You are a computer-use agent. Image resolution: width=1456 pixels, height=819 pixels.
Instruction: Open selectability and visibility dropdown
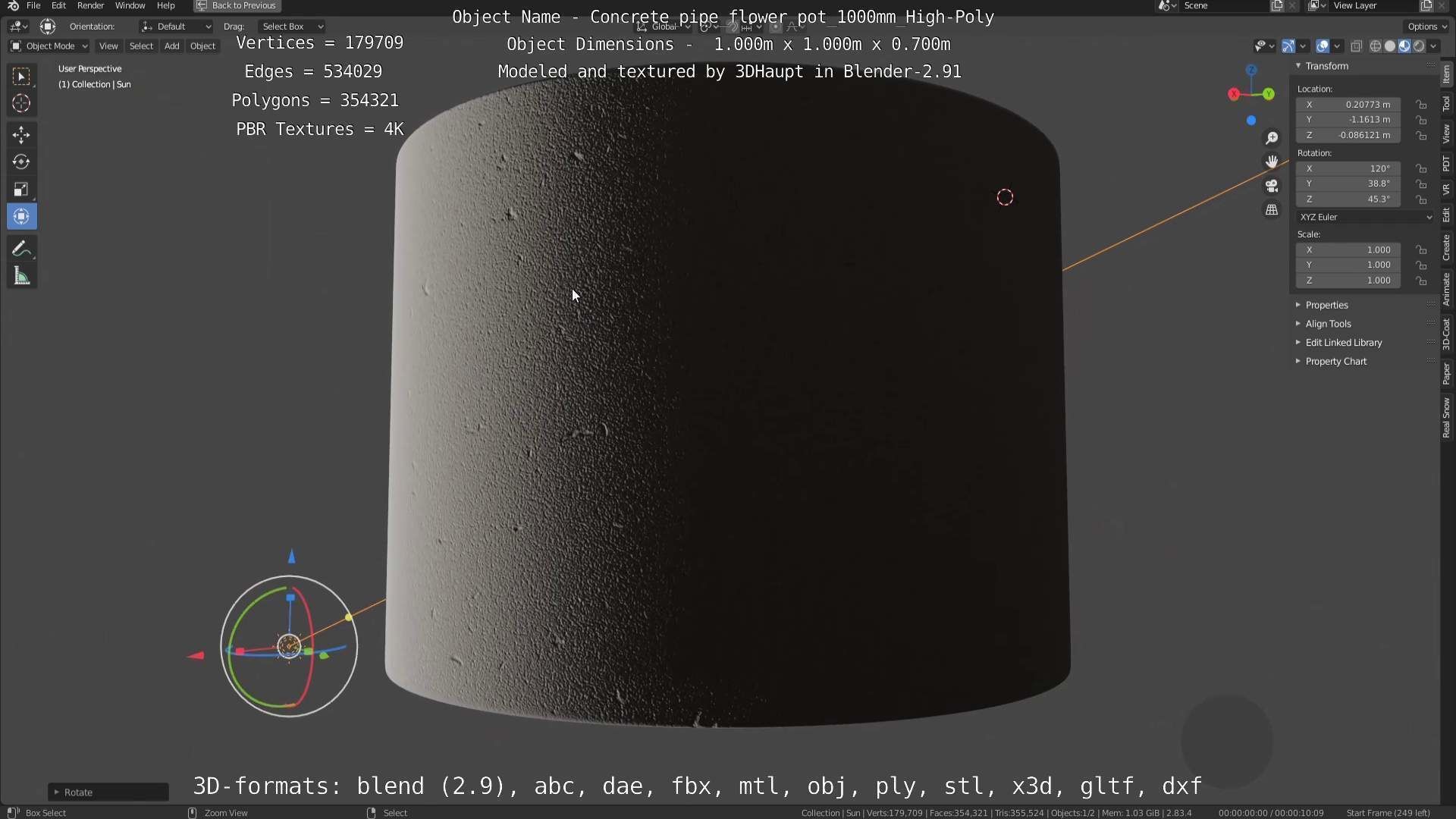(x=1263, y=46)
